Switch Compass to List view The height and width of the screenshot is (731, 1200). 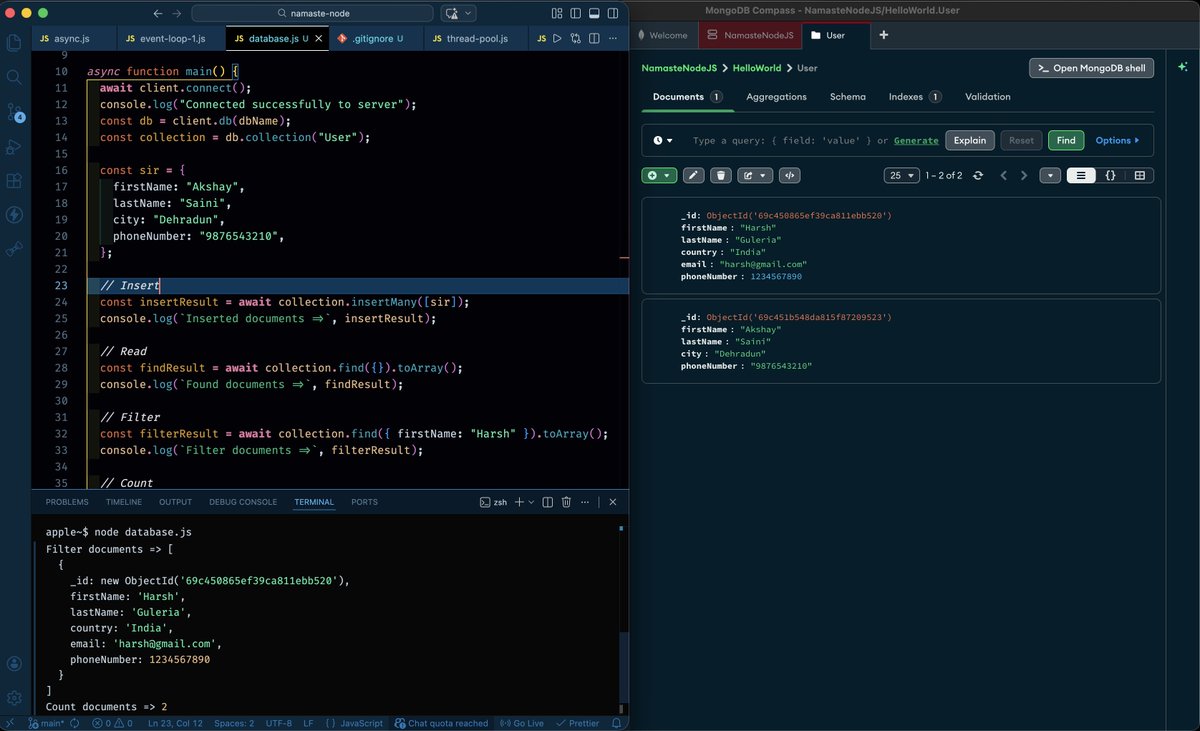(x=1081, y=175)
